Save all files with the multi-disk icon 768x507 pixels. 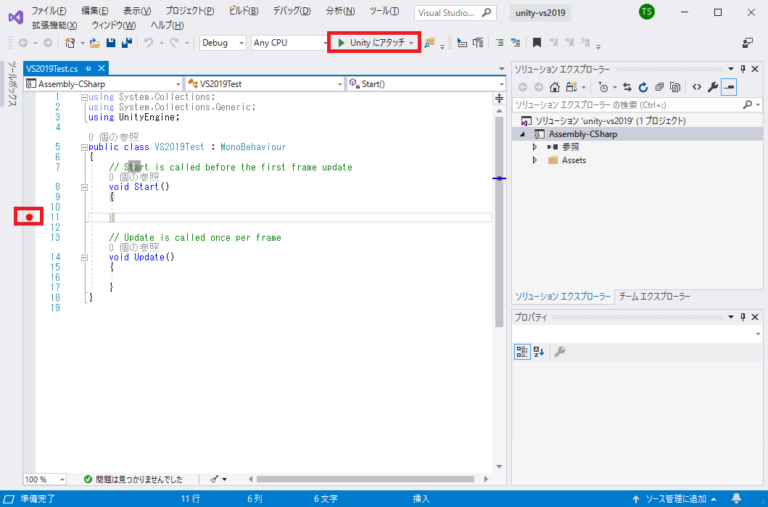click(127, 43)
